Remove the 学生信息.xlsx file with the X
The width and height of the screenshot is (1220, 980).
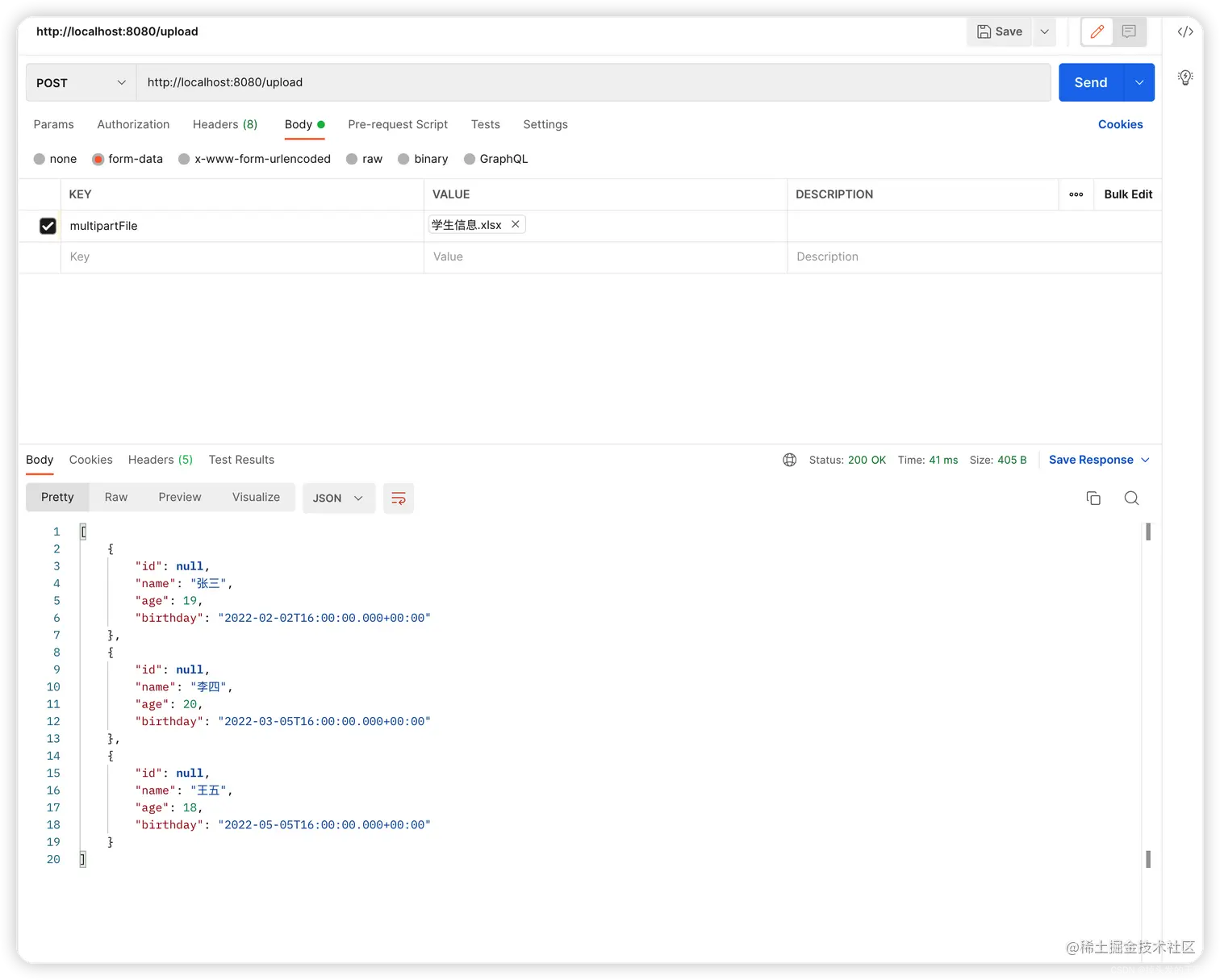(516, 224)
